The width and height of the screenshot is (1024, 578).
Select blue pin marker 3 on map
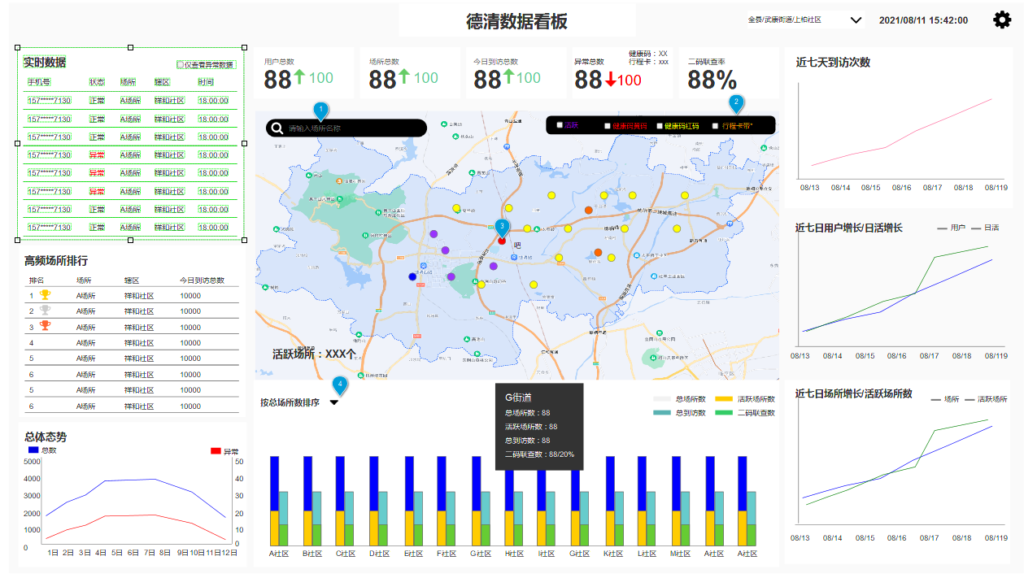click(502, 227)
